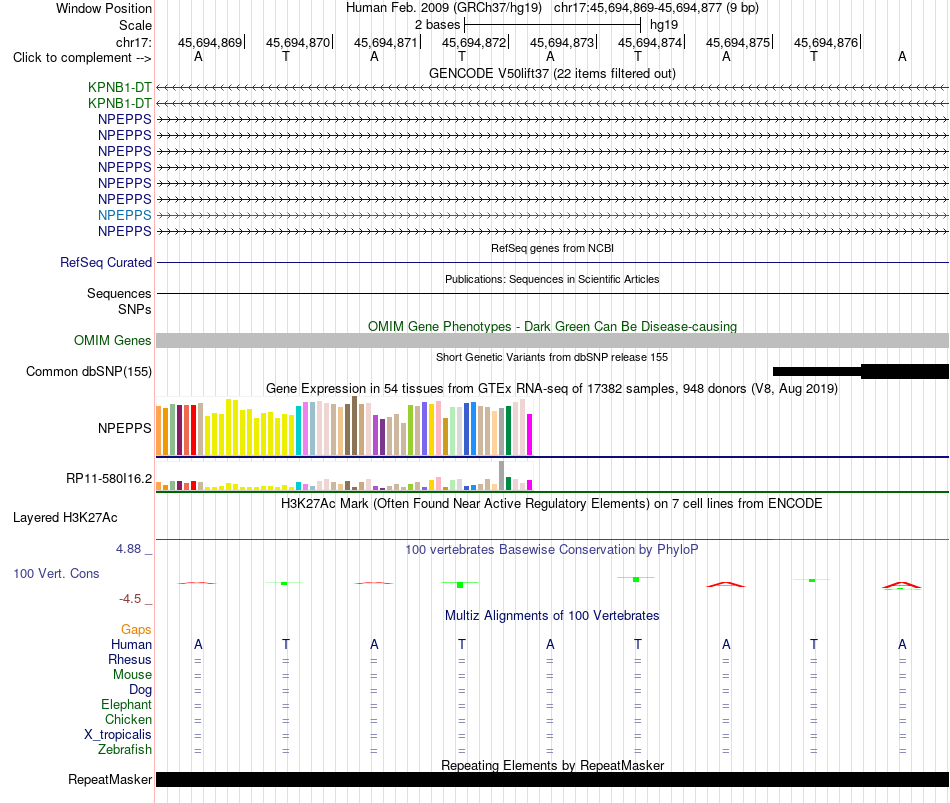Click the Layered H3K27Ac track label

click(65, 518)
